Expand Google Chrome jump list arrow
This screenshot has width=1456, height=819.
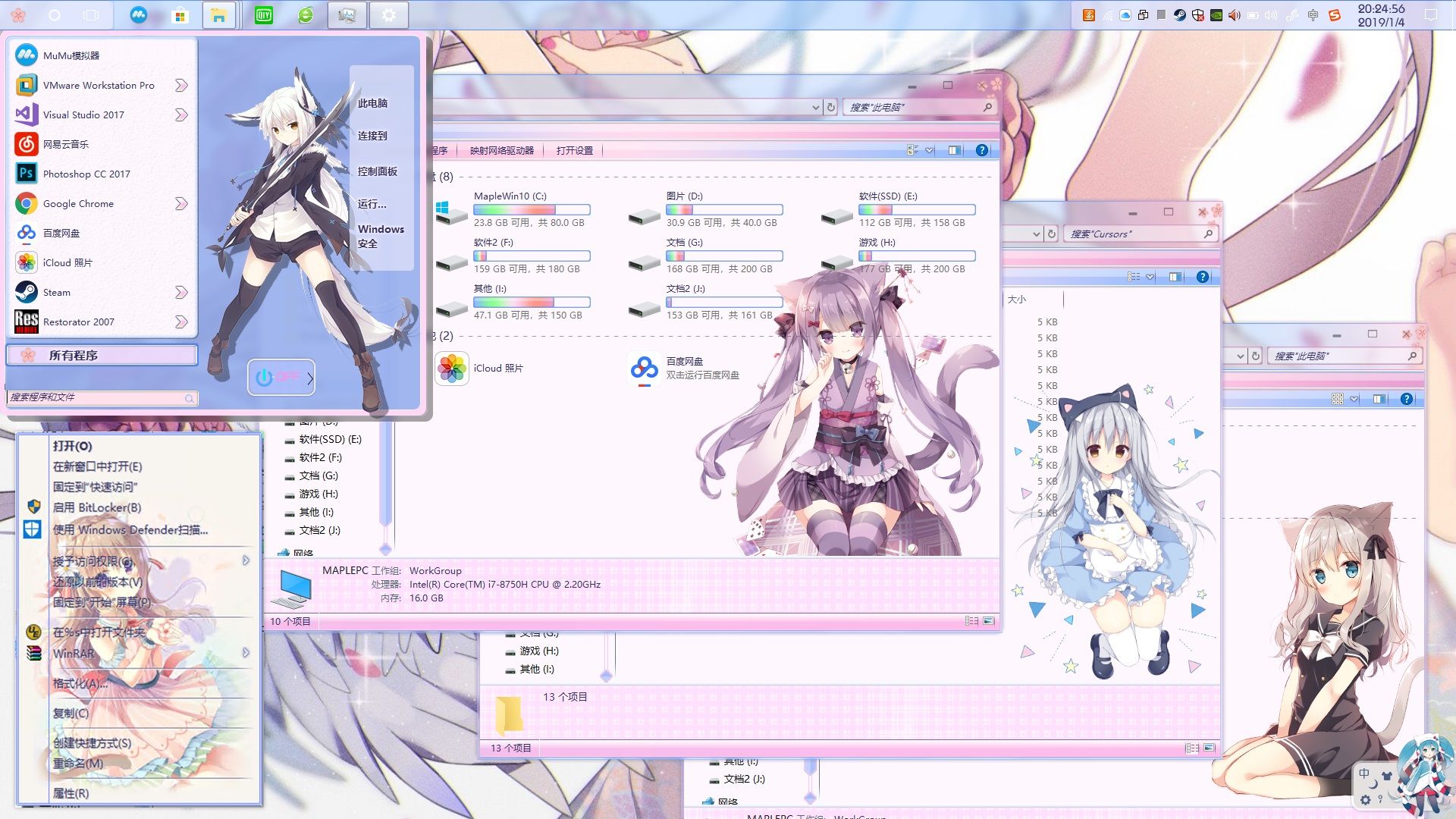click(181, 203)
